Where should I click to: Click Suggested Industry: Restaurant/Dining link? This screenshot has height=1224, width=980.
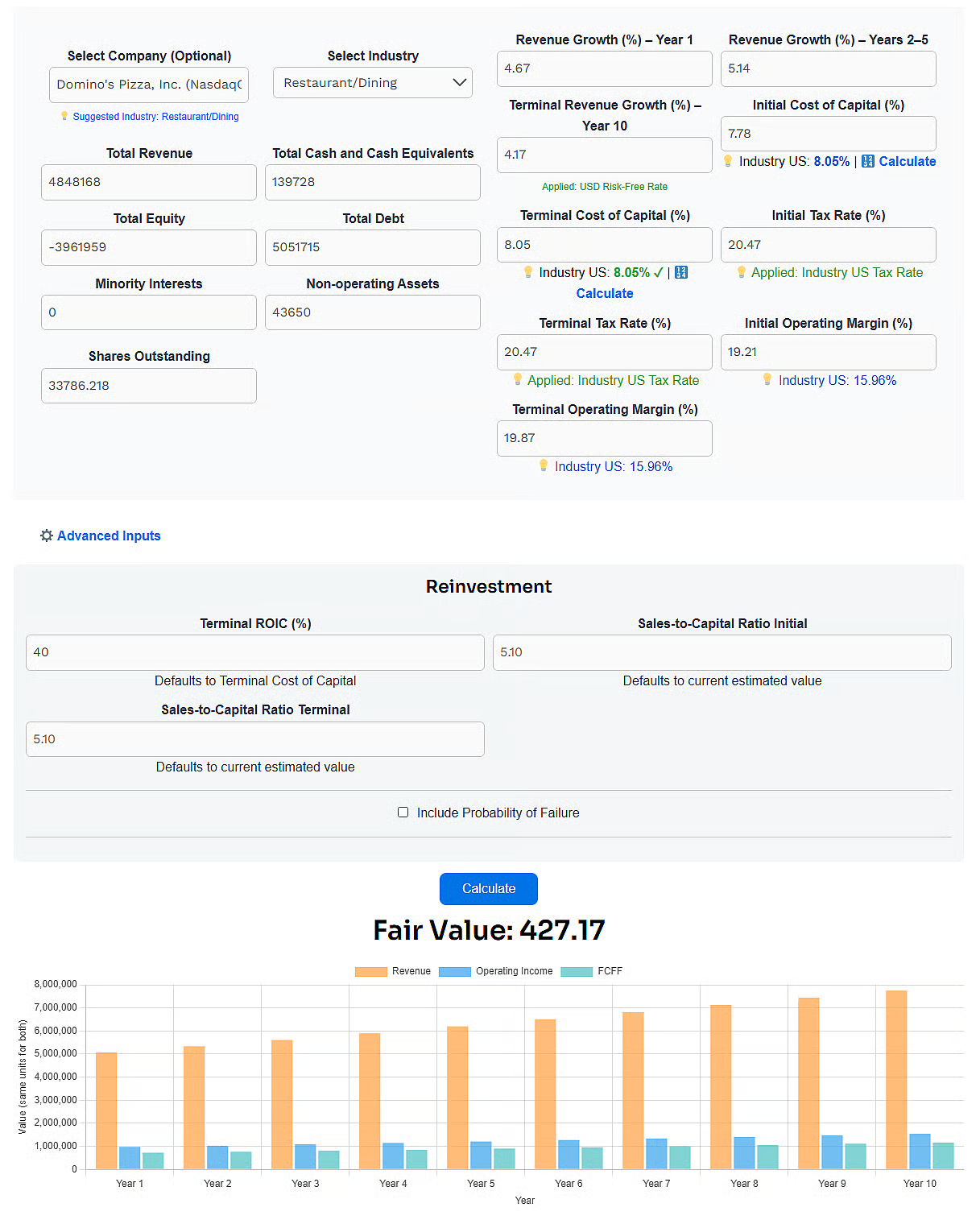(x=155, y=117)
